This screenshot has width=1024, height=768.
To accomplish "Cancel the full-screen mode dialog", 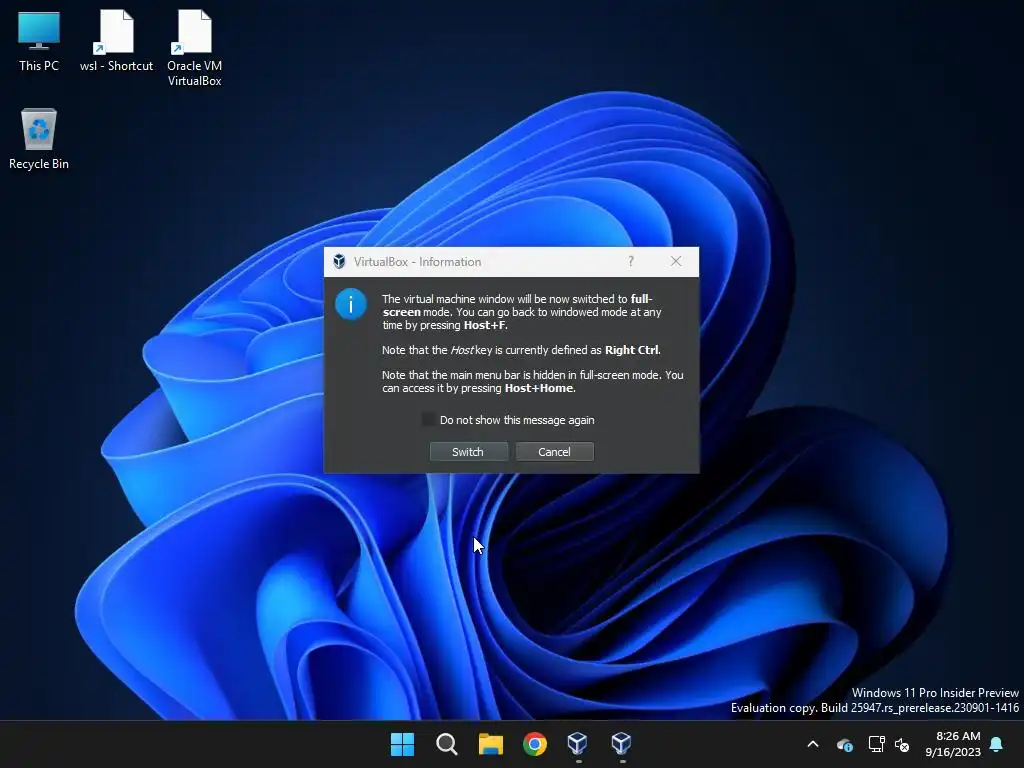I will pyautogui.click(x=554, y=451).
